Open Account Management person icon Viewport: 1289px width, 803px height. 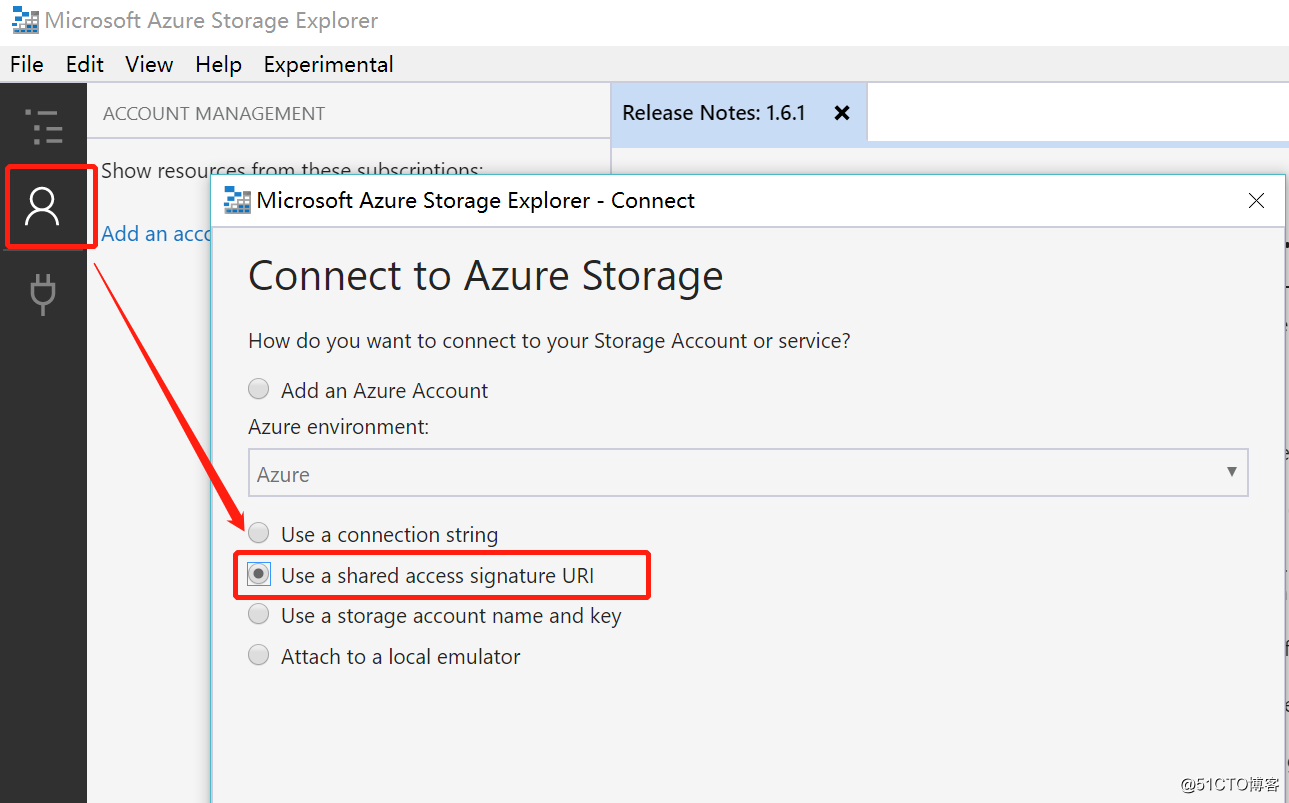(x=43, y=206)
